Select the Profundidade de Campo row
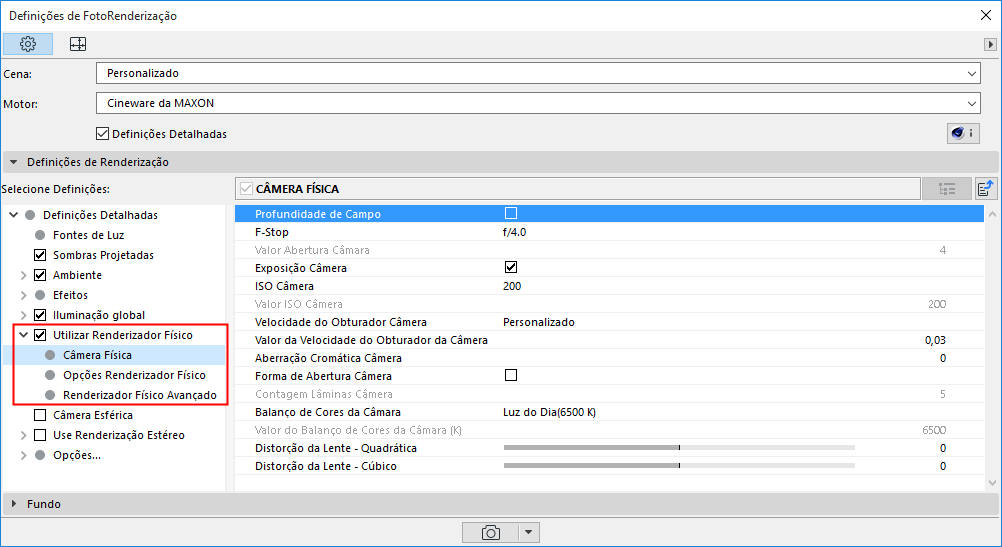Screen dimensions: 1002x547 pyautogui.click(x=609, y=213)
